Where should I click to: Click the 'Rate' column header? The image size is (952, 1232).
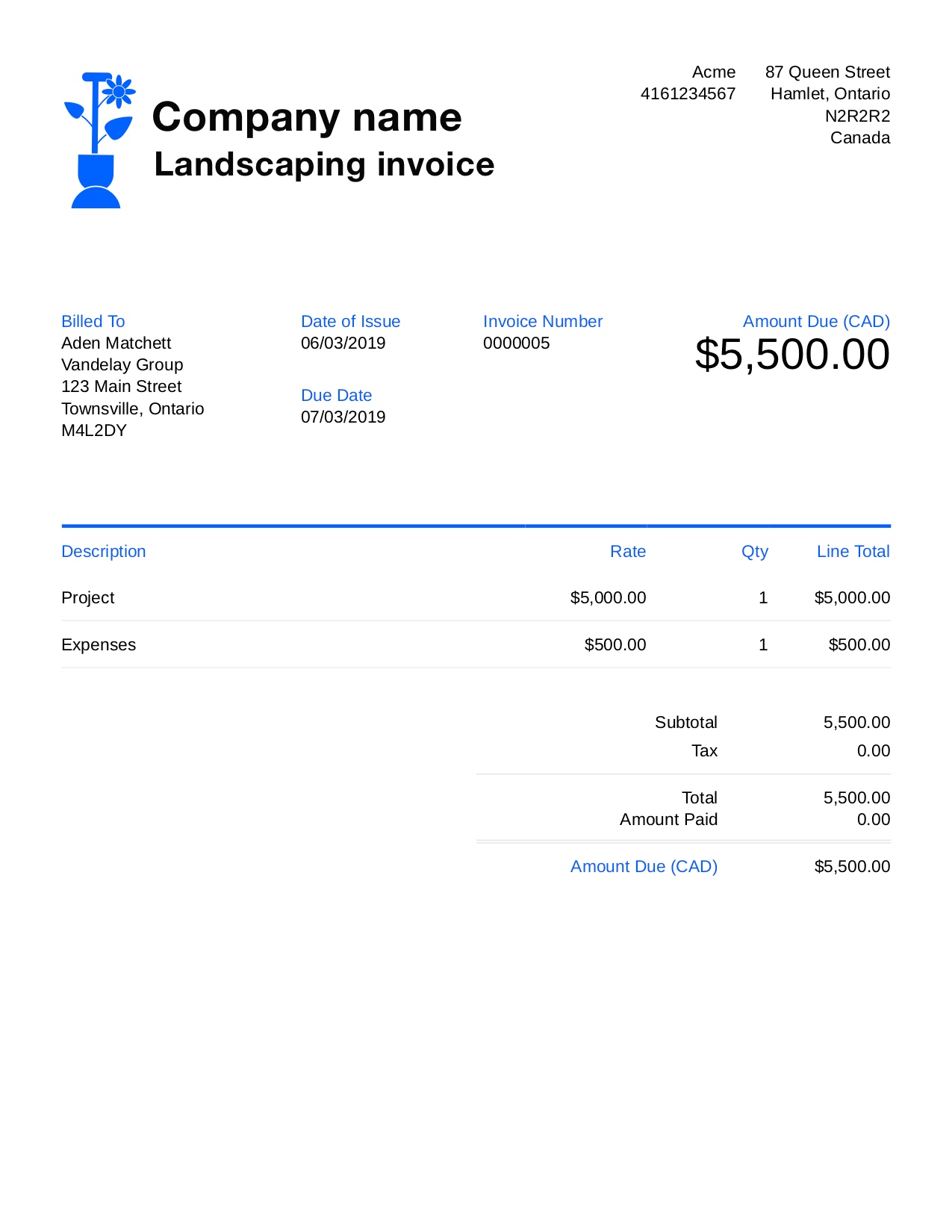tap(628, 551)
